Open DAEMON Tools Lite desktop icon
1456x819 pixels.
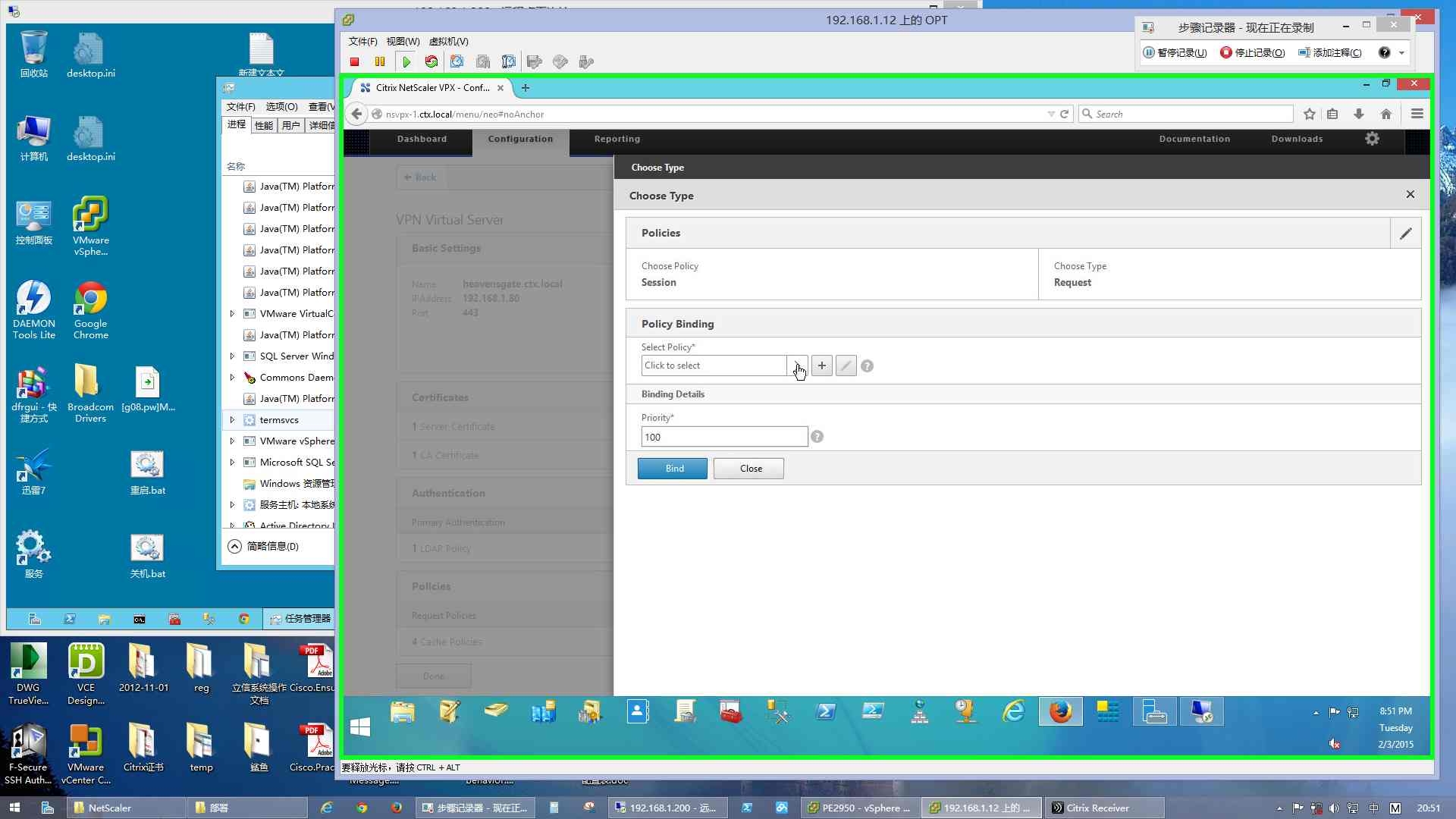pyautogui.click(x=33, y=309)
